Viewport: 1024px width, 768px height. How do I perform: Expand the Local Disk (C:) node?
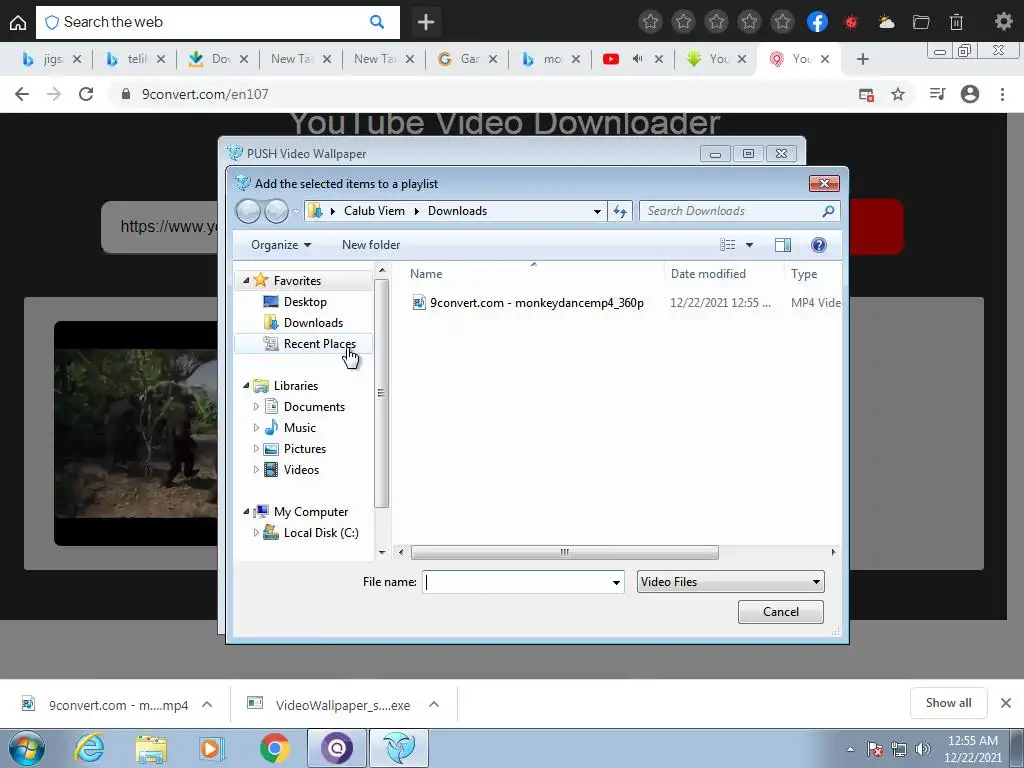coord(256,532)
